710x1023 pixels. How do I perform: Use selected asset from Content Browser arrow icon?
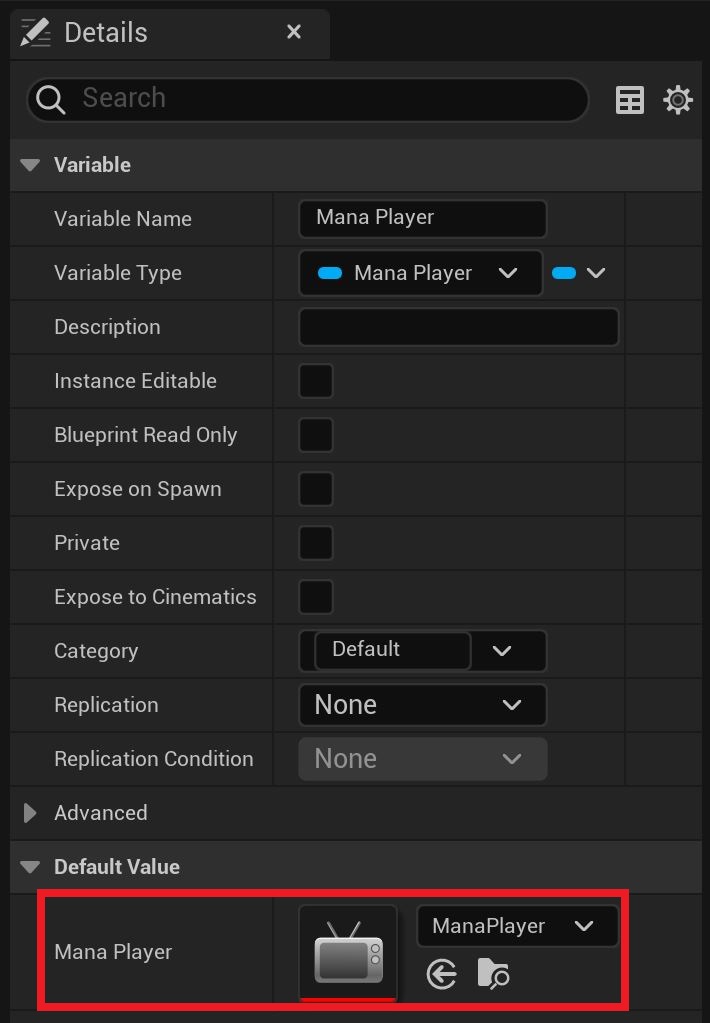[441, 974]
